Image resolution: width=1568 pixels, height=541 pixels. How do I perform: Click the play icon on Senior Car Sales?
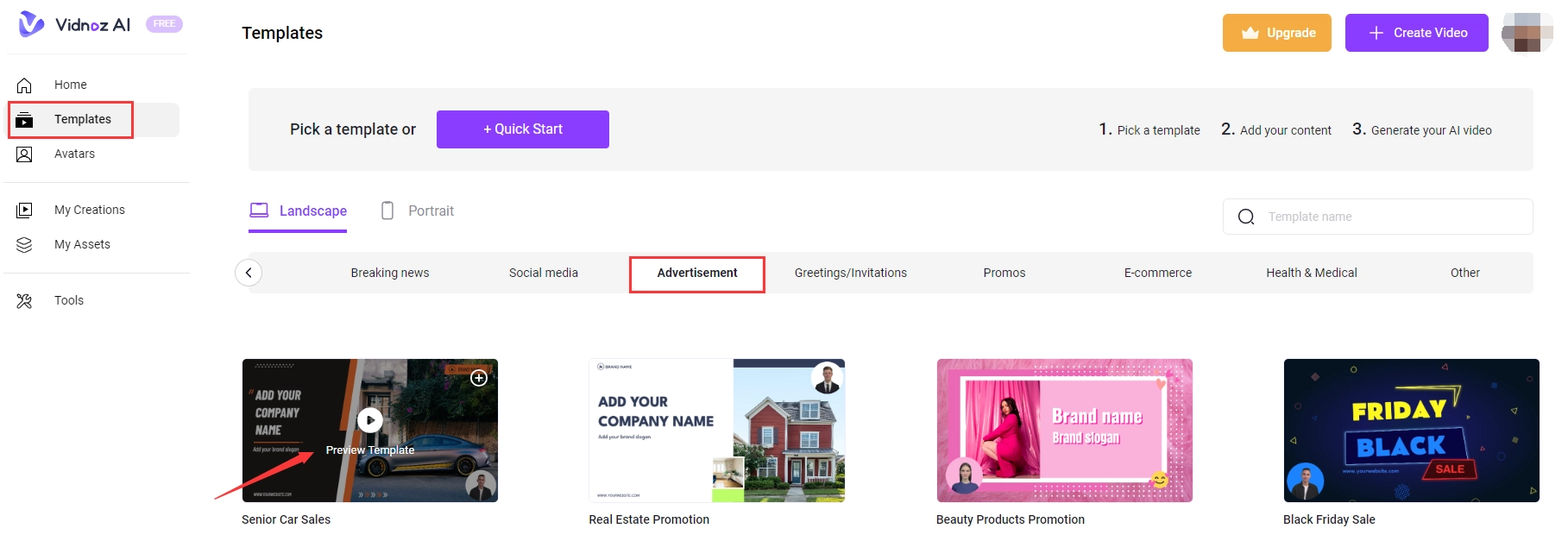[369, 420]
